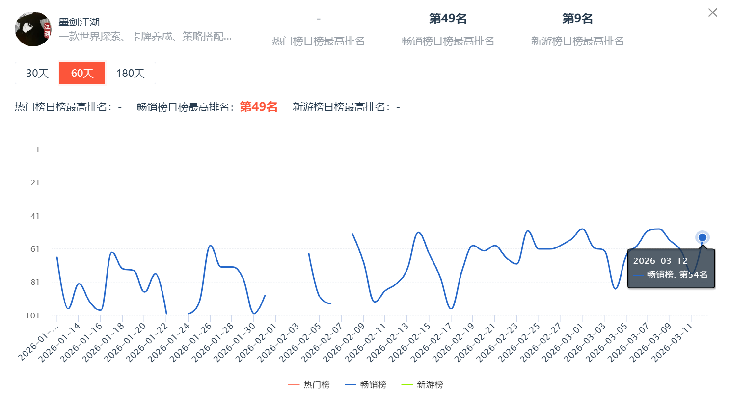730x408 pixels.
Task: Switch to the 30天 range
Action: tap(37, 73)
